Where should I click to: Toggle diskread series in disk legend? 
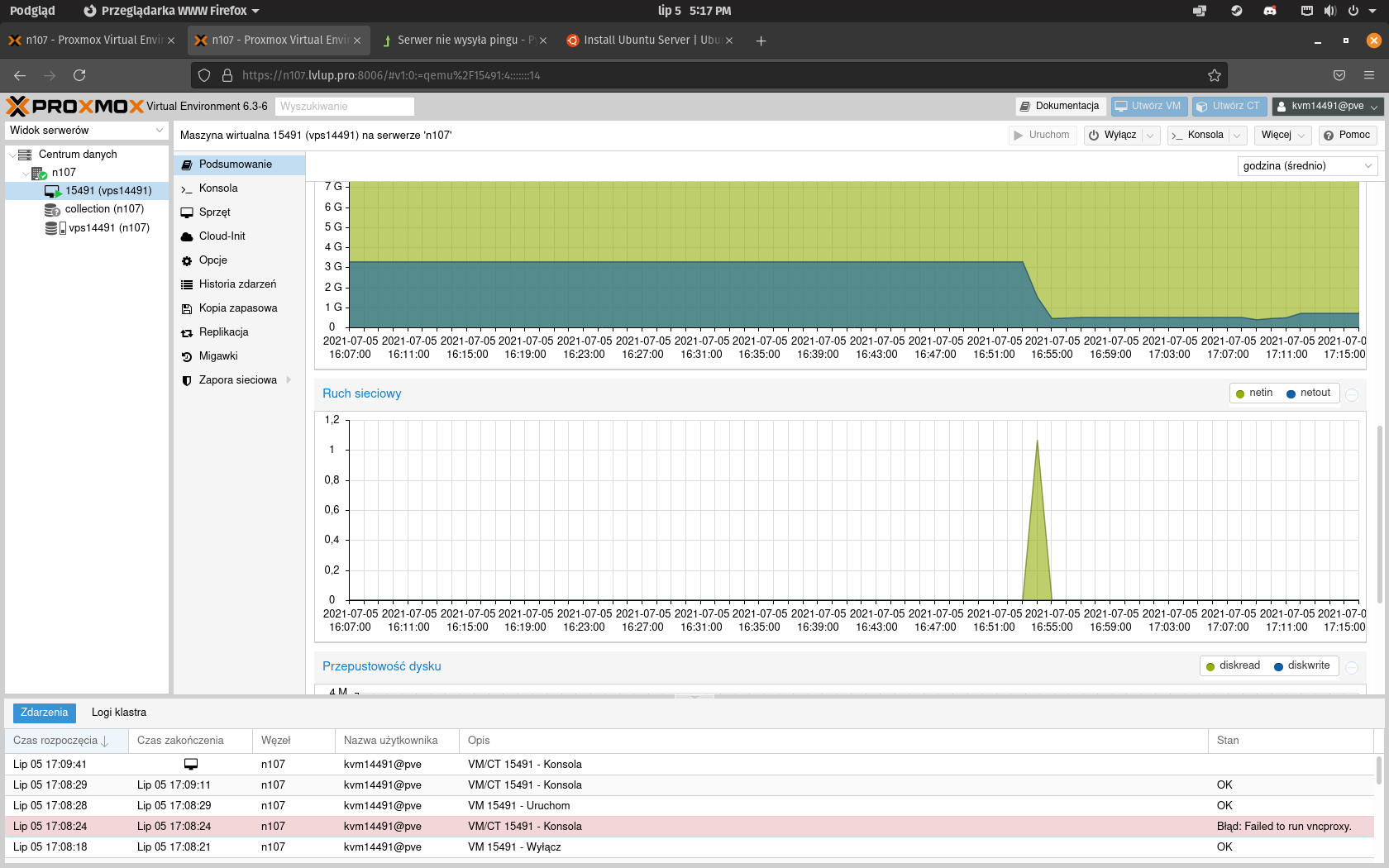(x=1233, y=666)
